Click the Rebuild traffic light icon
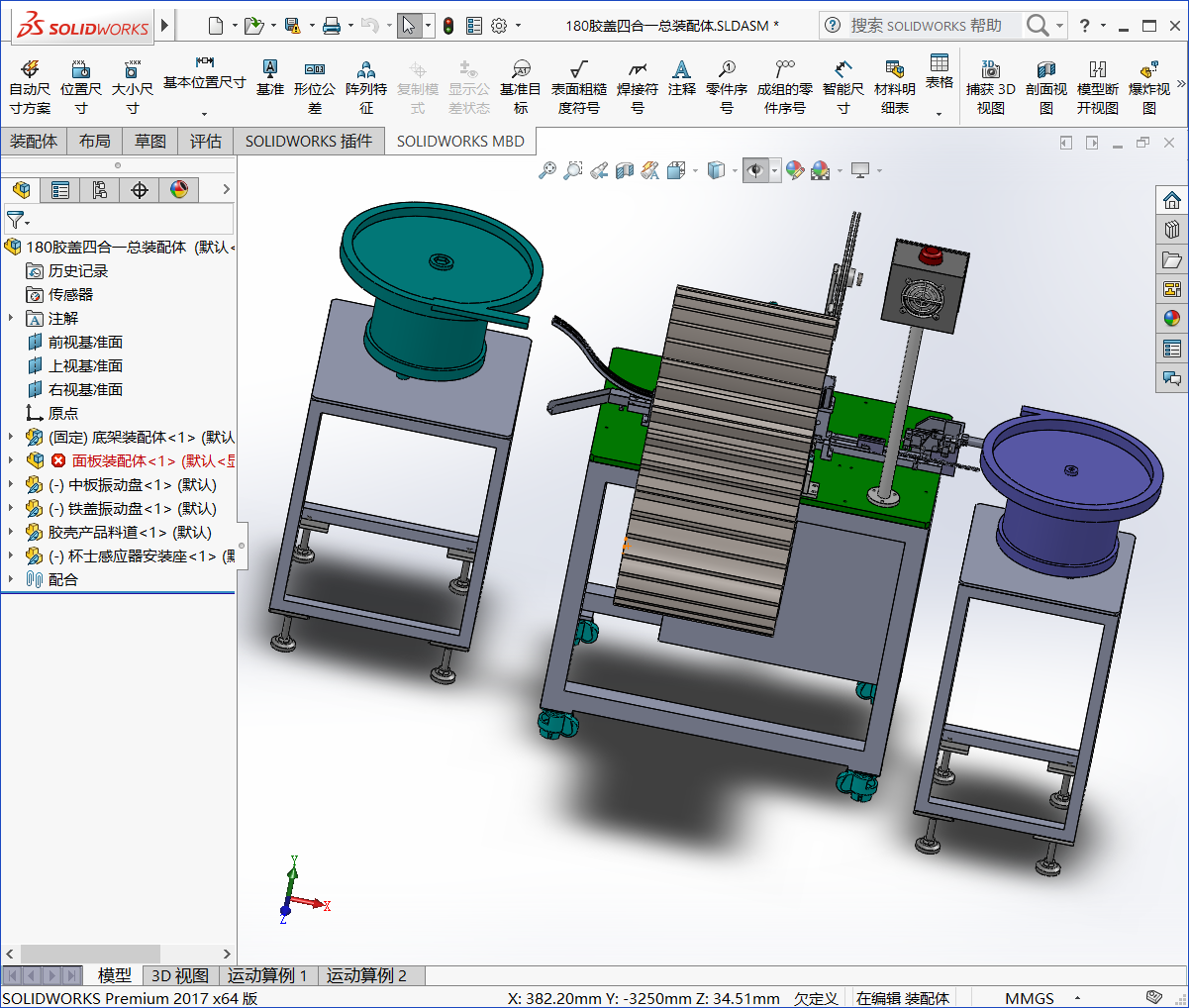The height and width of the screenshot is (1008, 1189). [448, 26]
